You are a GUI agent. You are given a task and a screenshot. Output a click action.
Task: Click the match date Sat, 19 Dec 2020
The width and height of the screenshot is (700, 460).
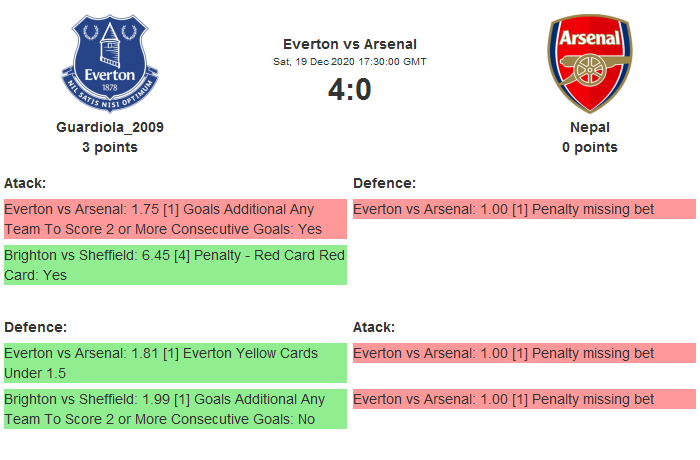[x=350, y=62]
